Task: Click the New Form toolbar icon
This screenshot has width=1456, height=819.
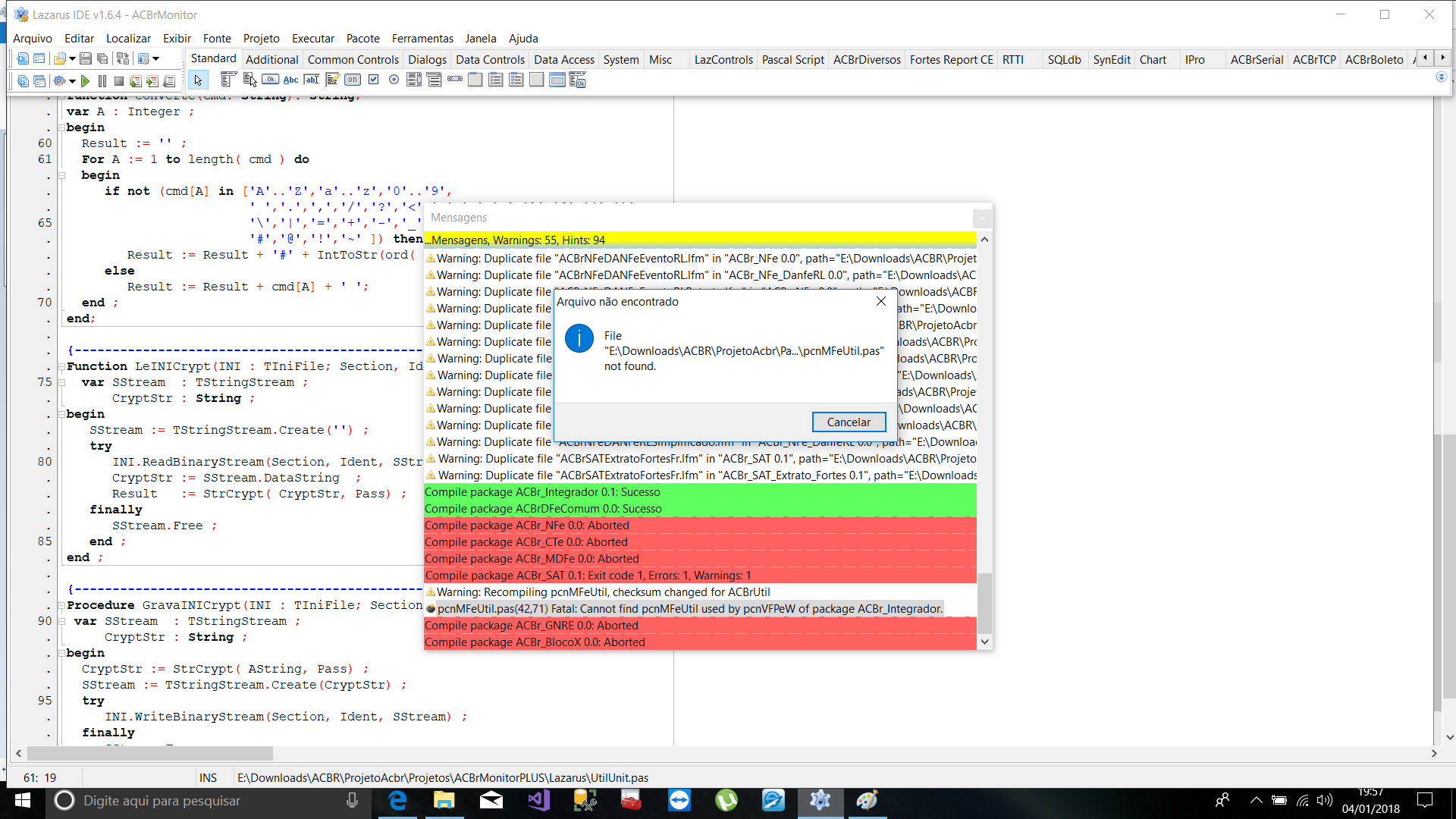Action: (x=39, y=58)
